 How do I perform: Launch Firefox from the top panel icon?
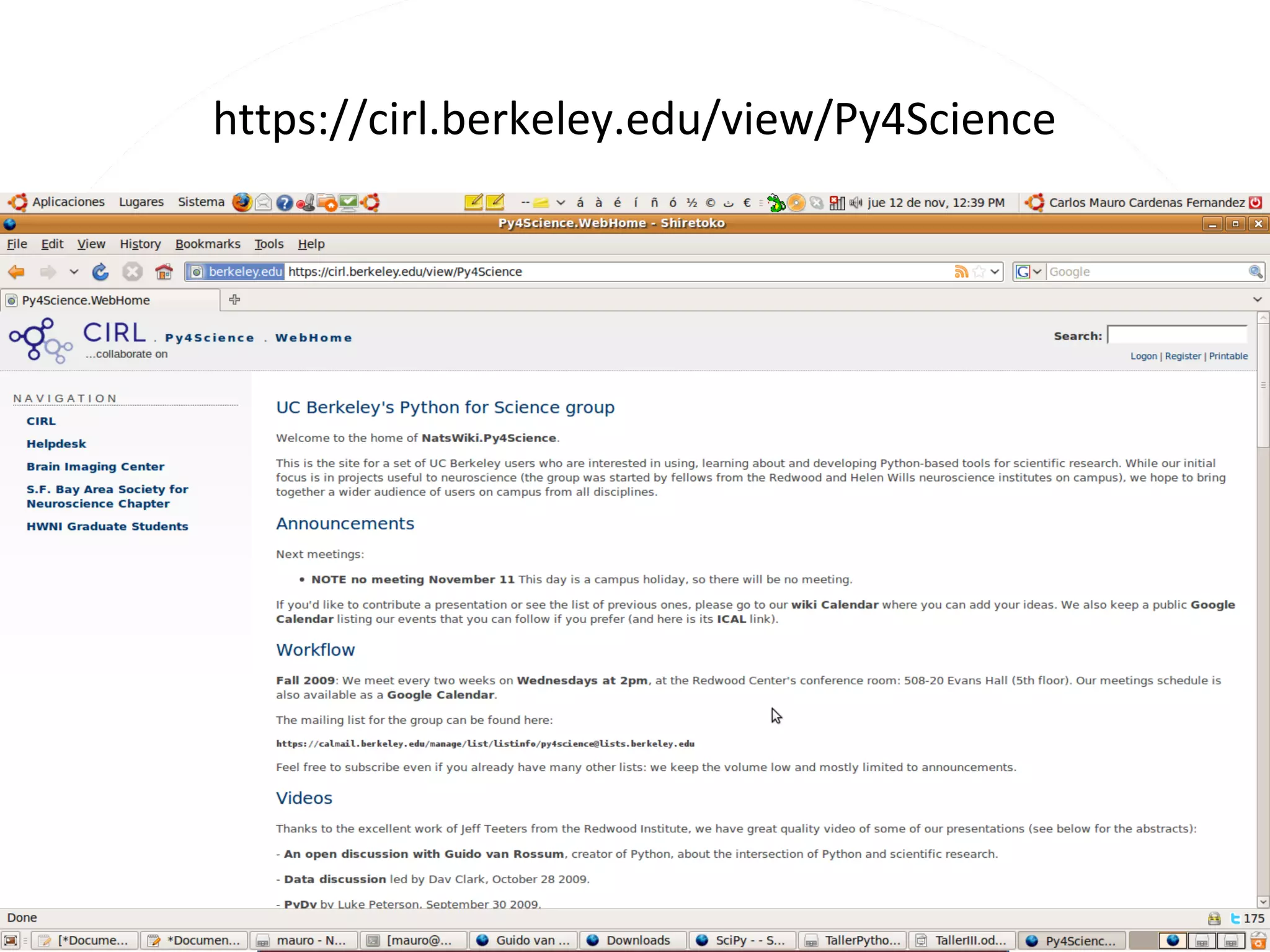pos(242,202)
